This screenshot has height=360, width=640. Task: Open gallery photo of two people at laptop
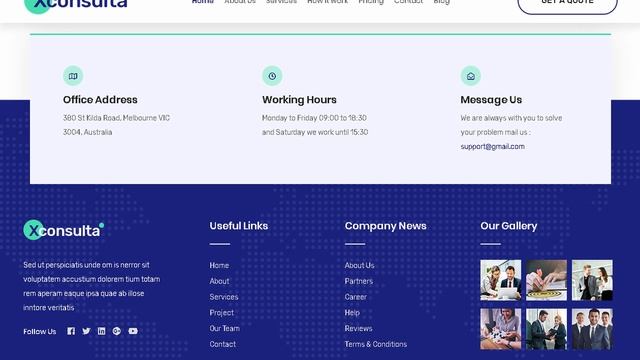click(500, 280)
